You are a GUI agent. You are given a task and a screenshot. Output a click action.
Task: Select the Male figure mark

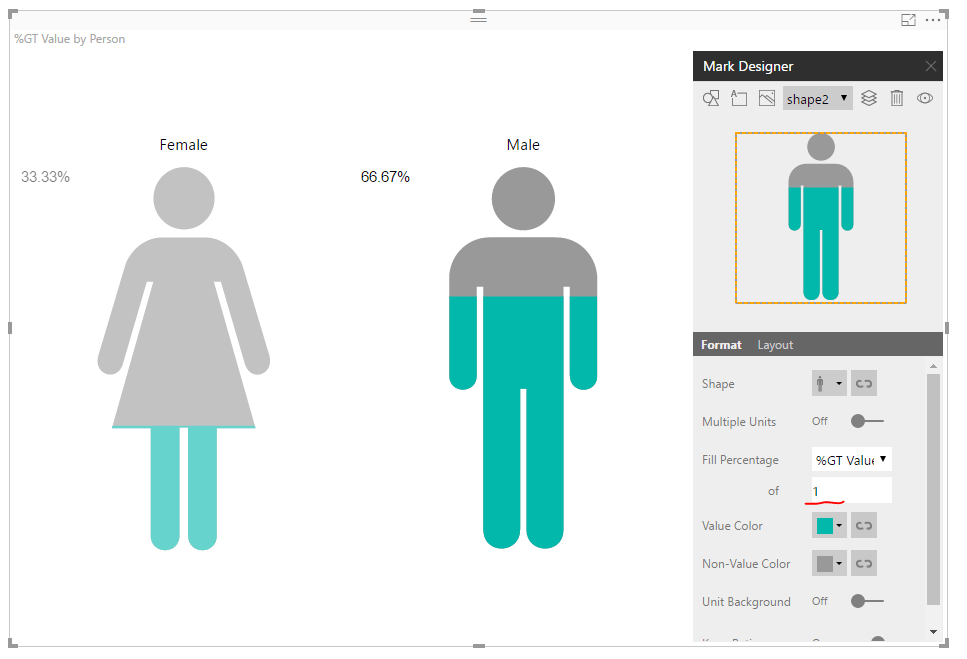[x=523, y=358]
